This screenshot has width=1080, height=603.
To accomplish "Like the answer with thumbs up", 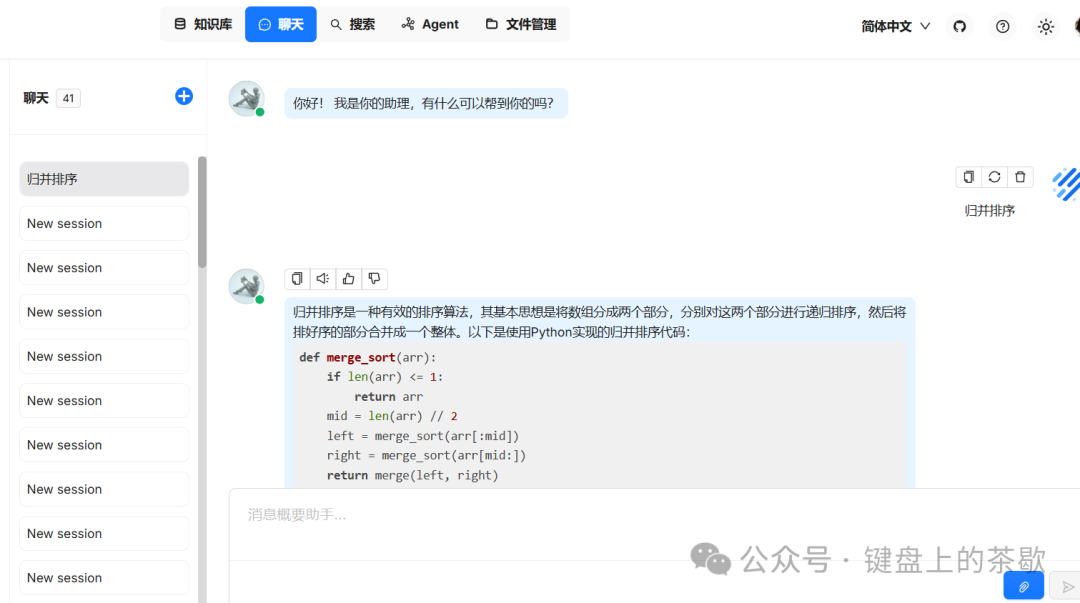I will pyautogui.click(x=348, y=279).
